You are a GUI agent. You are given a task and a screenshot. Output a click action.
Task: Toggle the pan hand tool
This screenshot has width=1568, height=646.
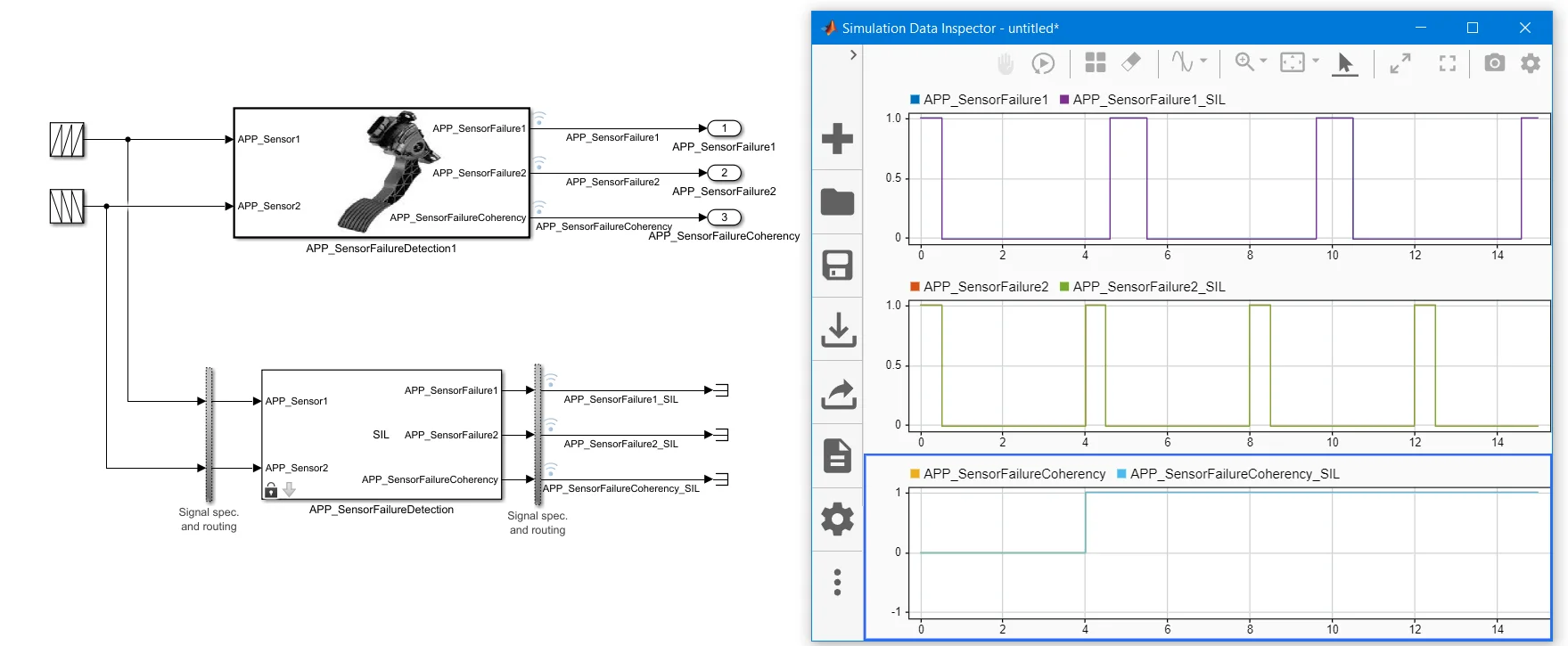point(1006,63)
